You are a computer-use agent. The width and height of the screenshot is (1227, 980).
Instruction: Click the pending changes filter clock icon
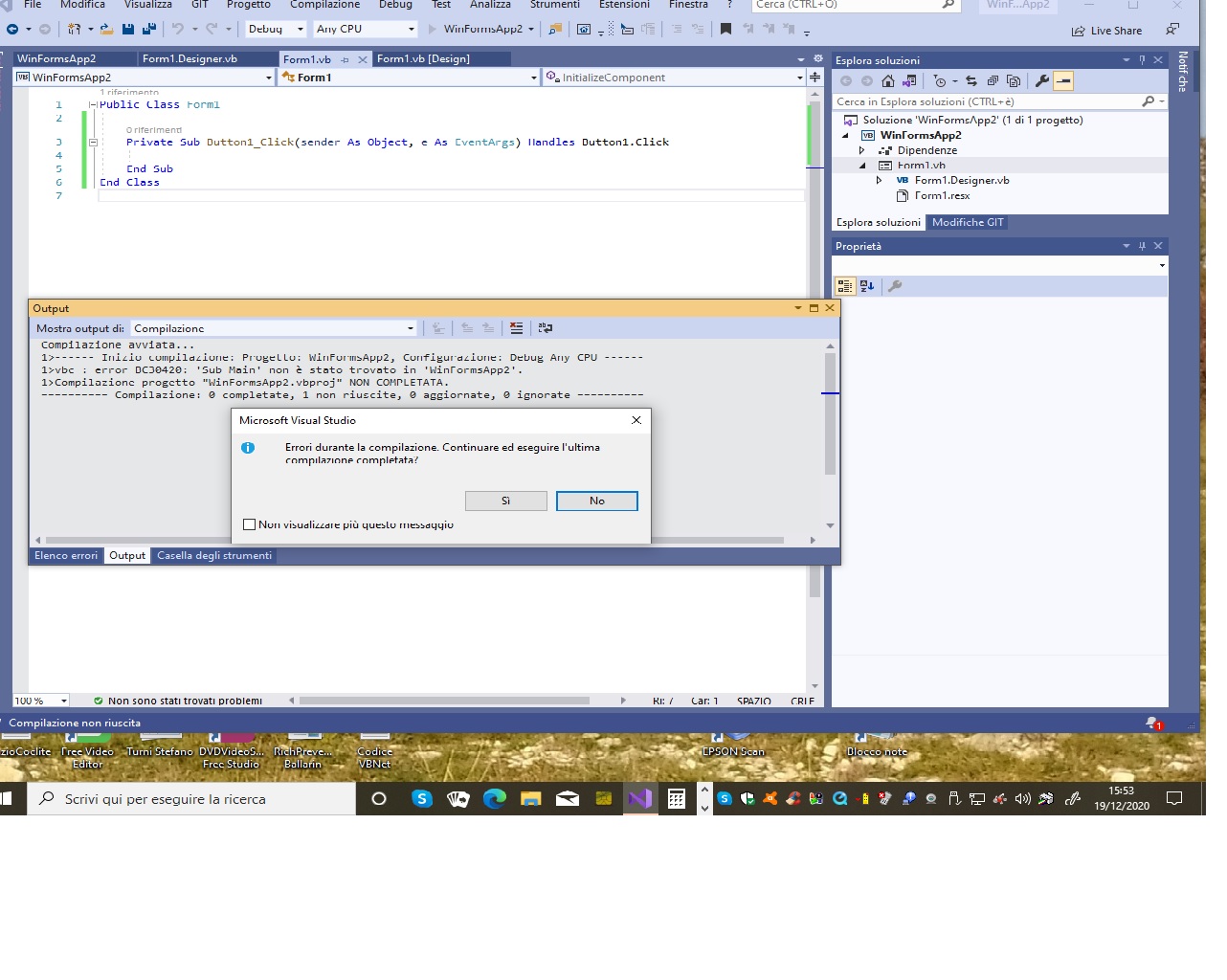pos(940,81)
